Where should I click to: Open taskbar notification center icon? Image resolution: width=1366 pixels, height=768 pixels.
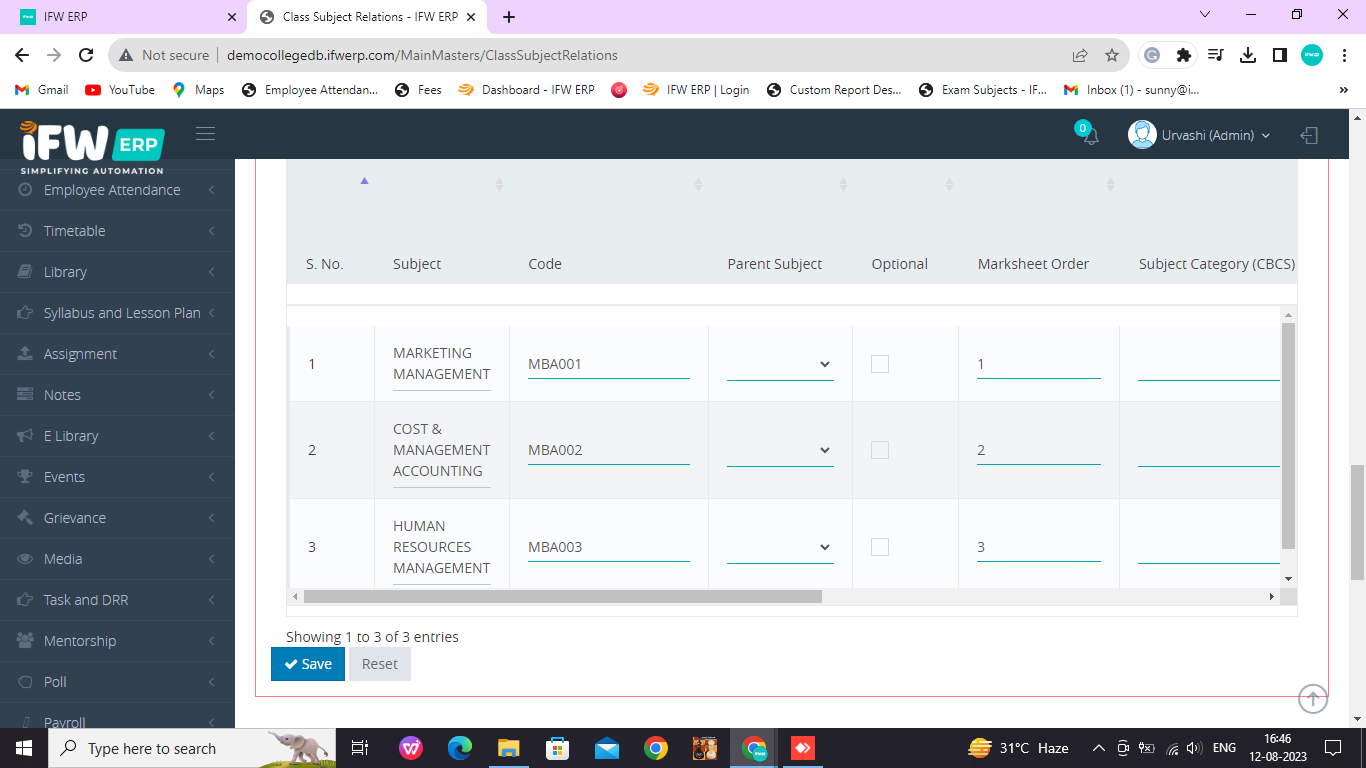pos(1333,748)
